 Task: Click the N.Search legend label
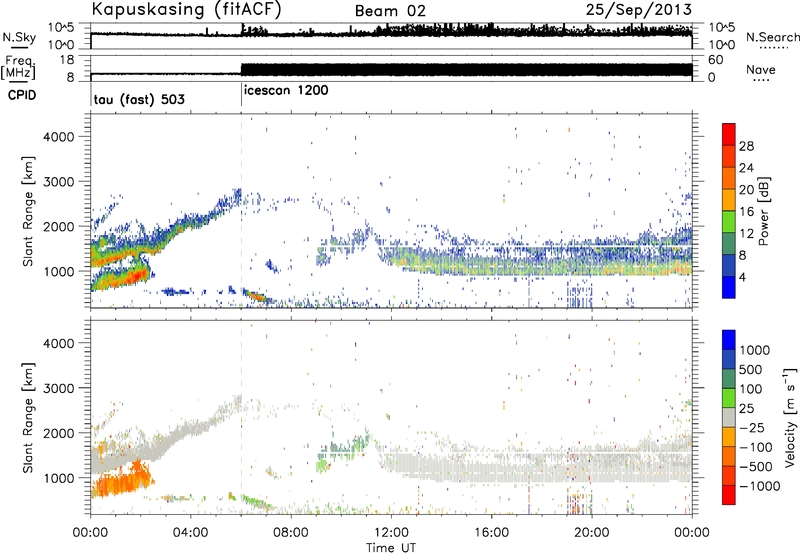click(772, 37)
